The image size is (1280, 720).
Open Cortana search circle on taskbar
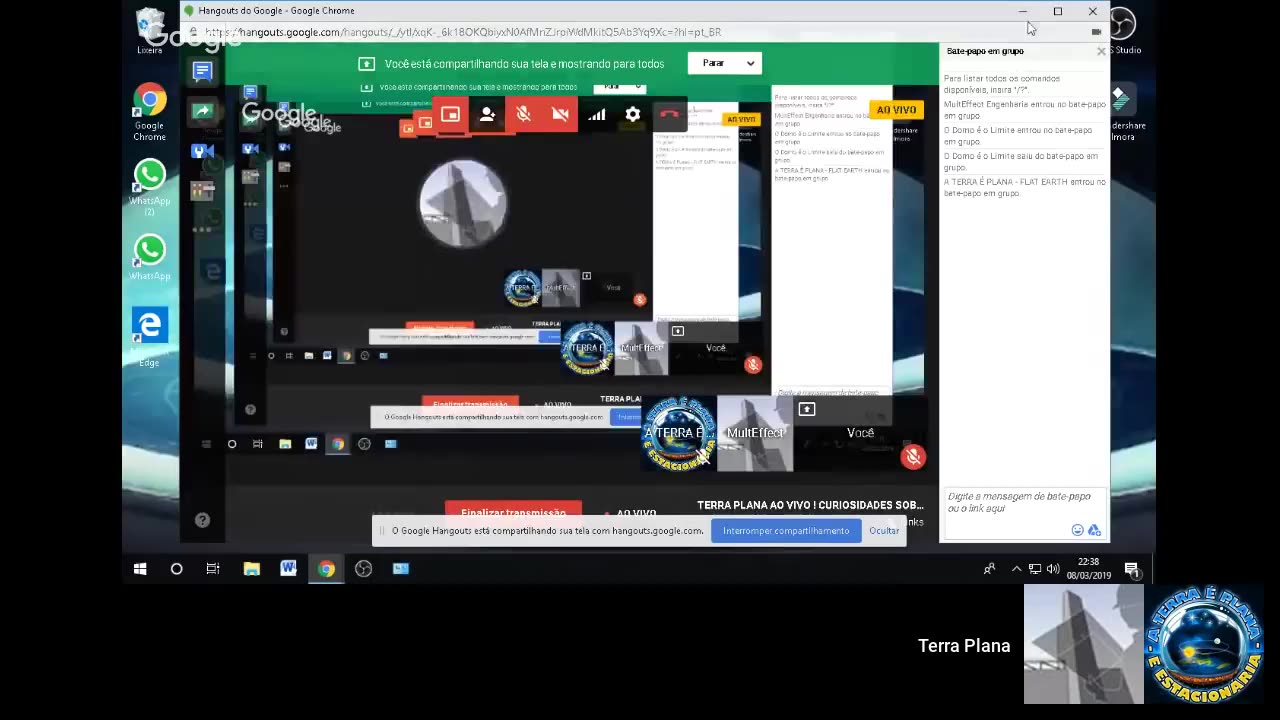point(177,569)
